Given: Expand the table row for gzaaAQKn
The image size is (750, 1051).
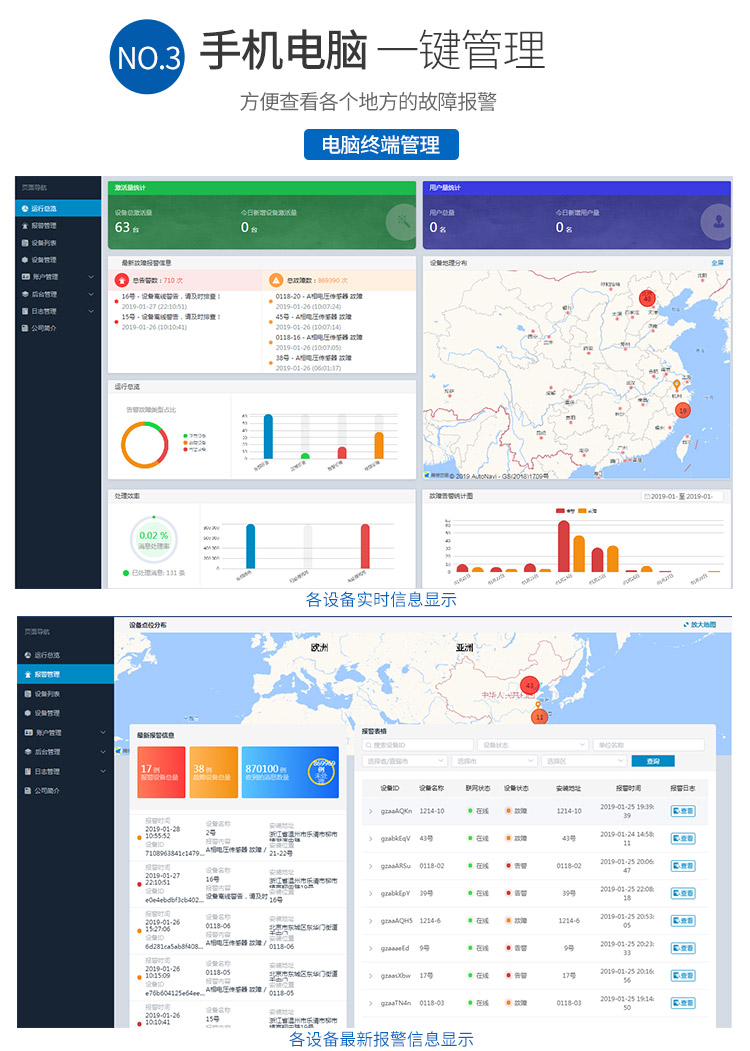Looking at the screenshot, I should coord(370,811).
